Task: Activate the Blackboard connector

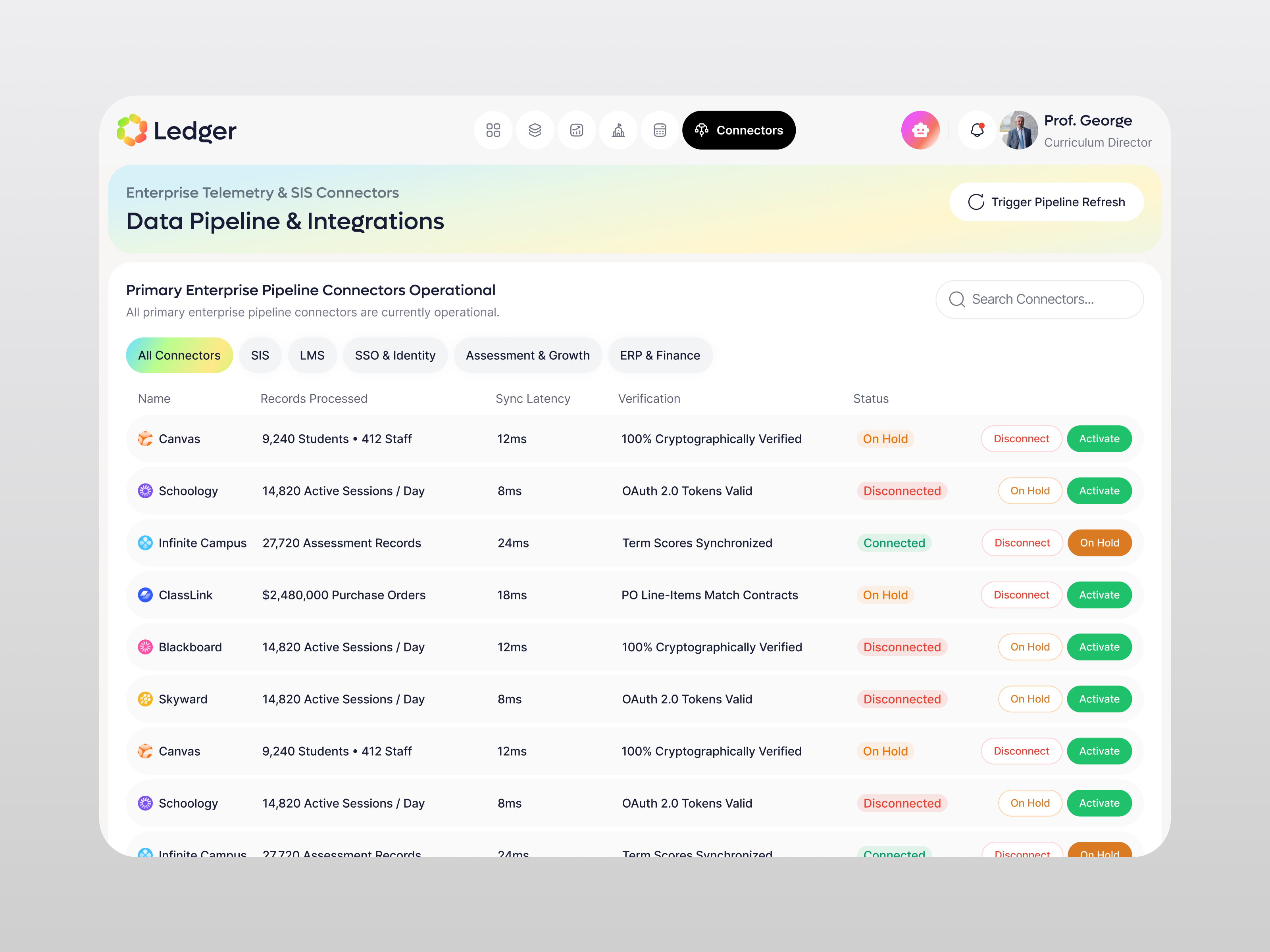Action: point(1099,647)
